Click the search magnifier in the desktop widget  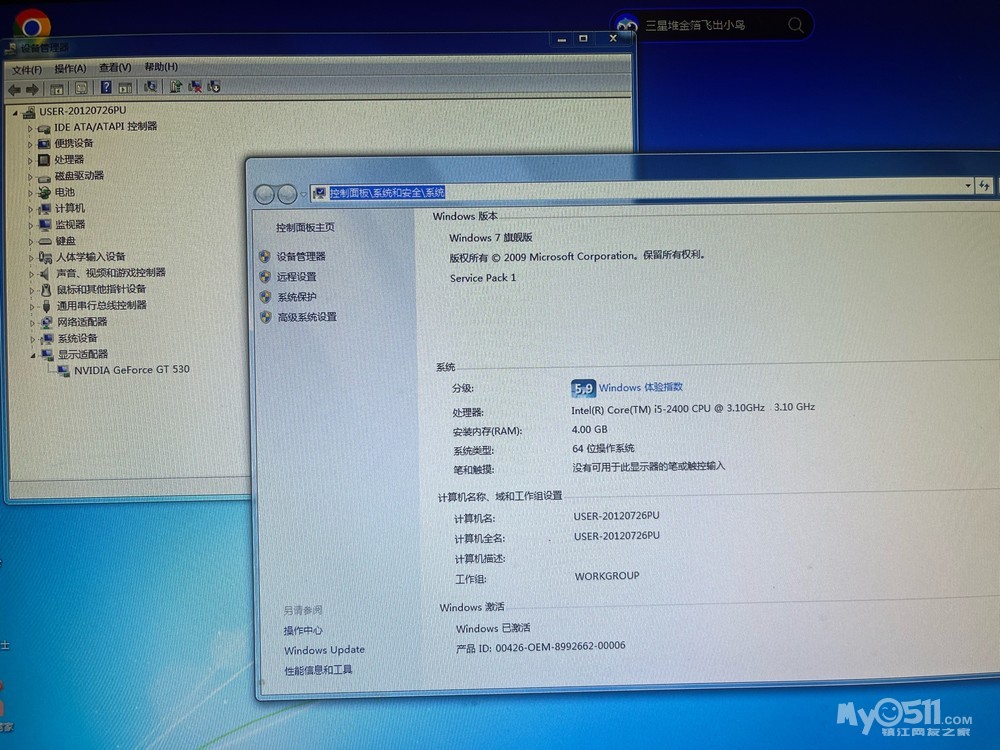point(795,26)
